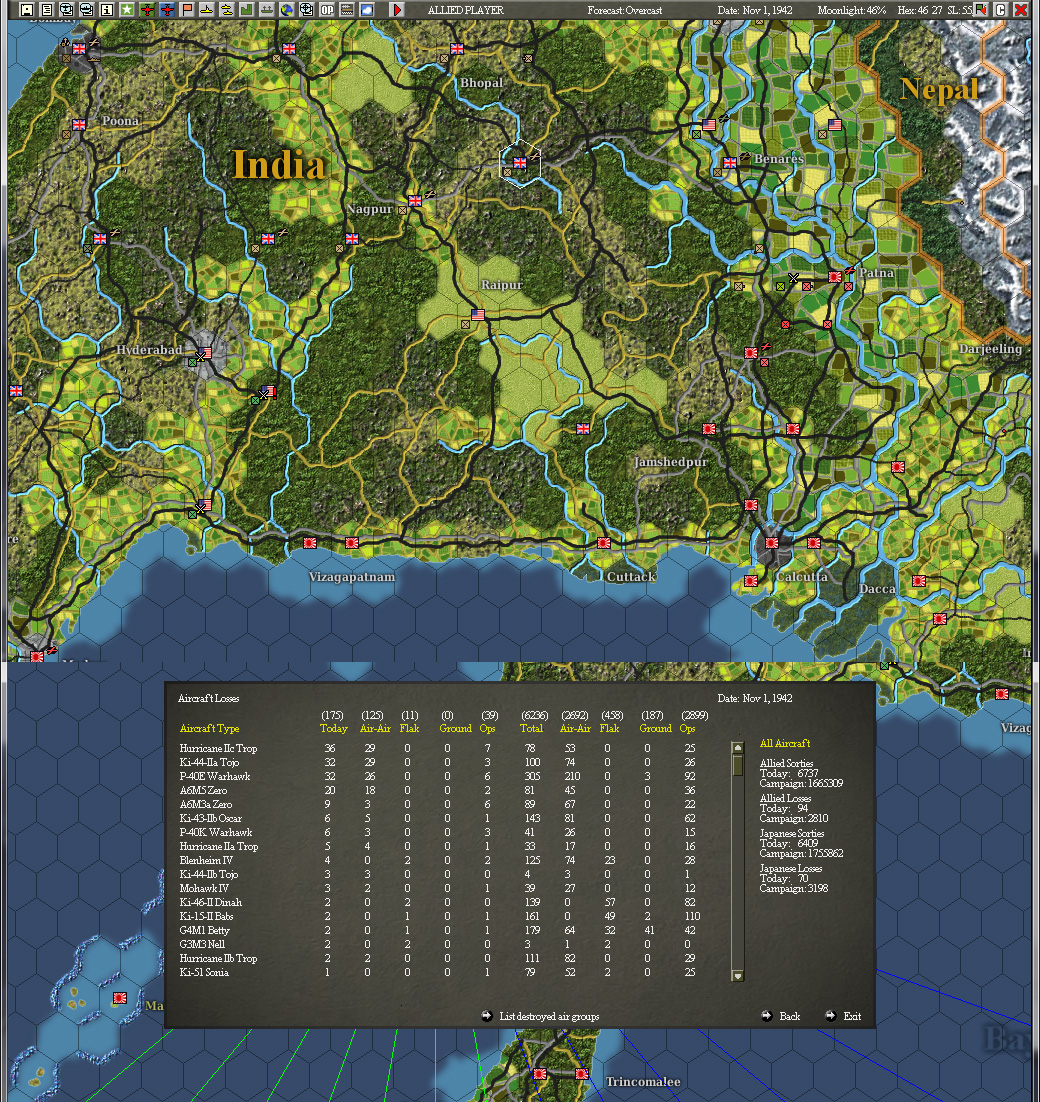This screenshot has width=1040, height=1102.
Task: Click the striped text-lines toolbar icon
Action: pos(347,10)
